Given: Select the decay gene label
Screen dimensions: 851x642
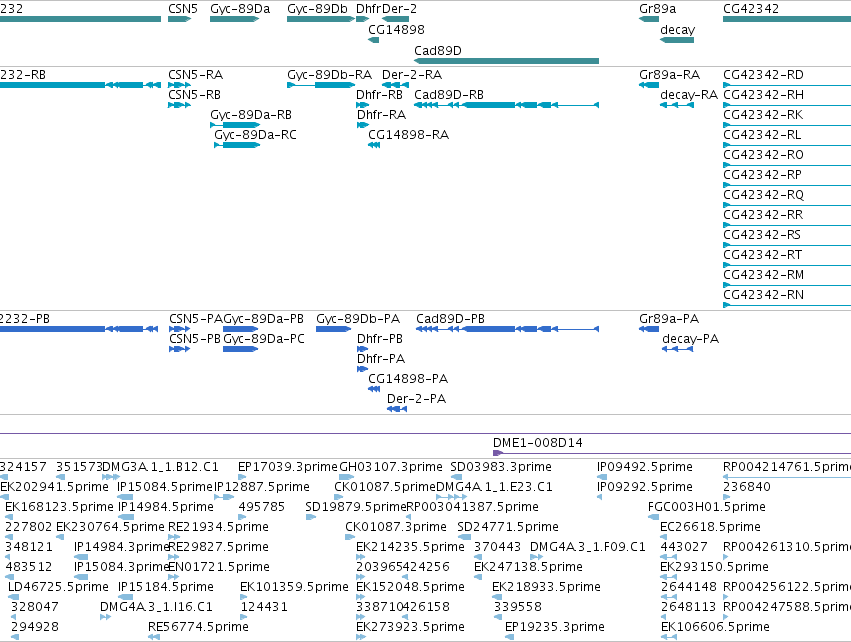Looking at the screenshot, I should pyautogui.click(x=677, y=30).
